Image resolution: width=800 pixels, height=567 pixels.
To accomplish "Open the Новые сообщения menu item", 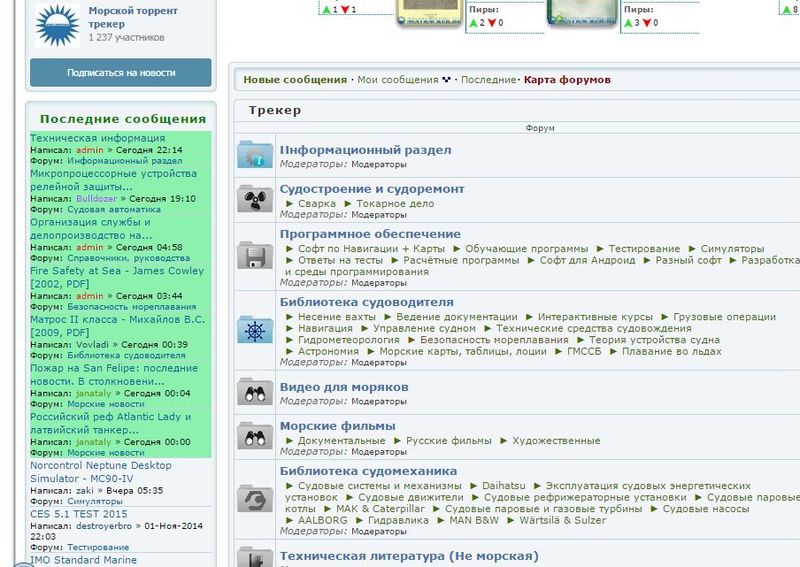I will tap(295, 80).
